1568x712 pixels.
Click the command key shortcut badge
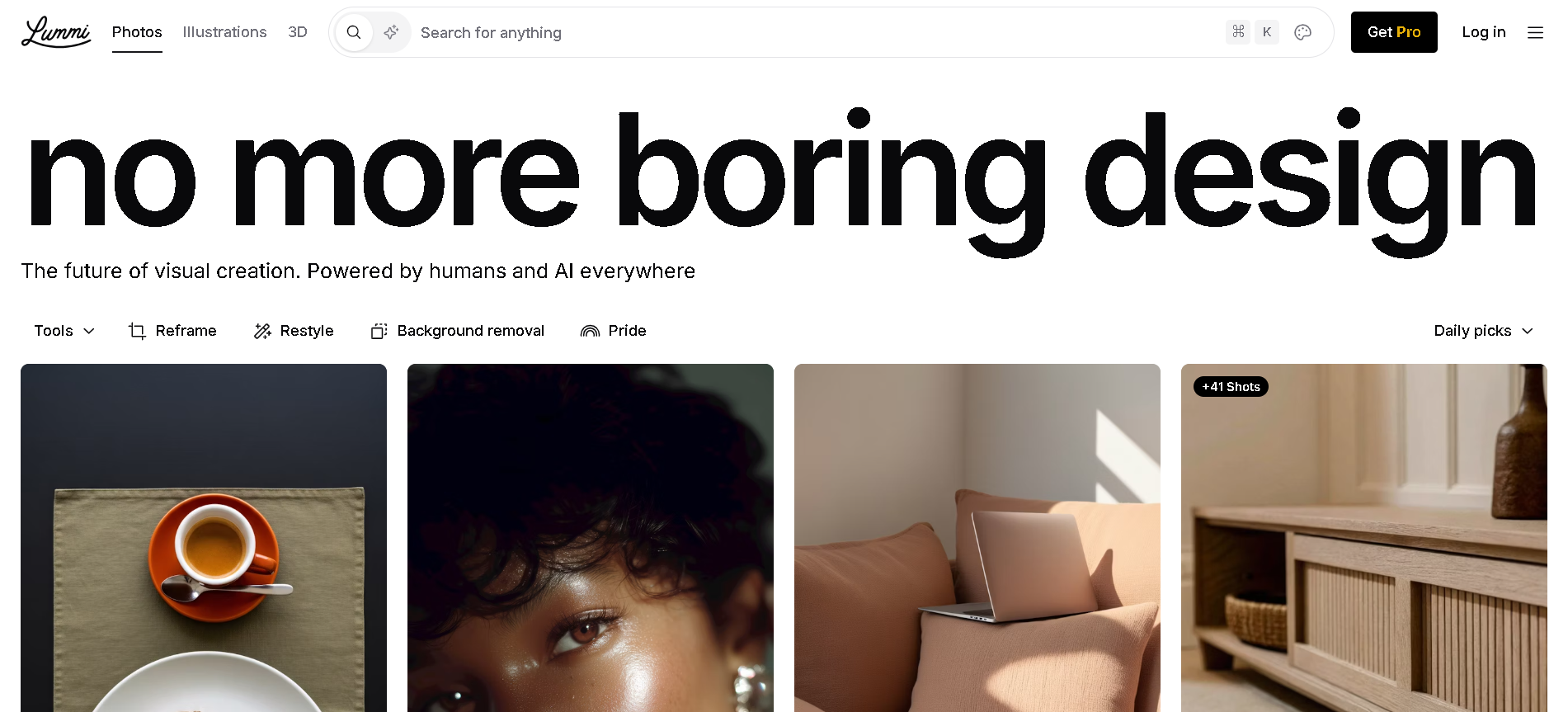pyautogui.click(x=1238, y=32)
